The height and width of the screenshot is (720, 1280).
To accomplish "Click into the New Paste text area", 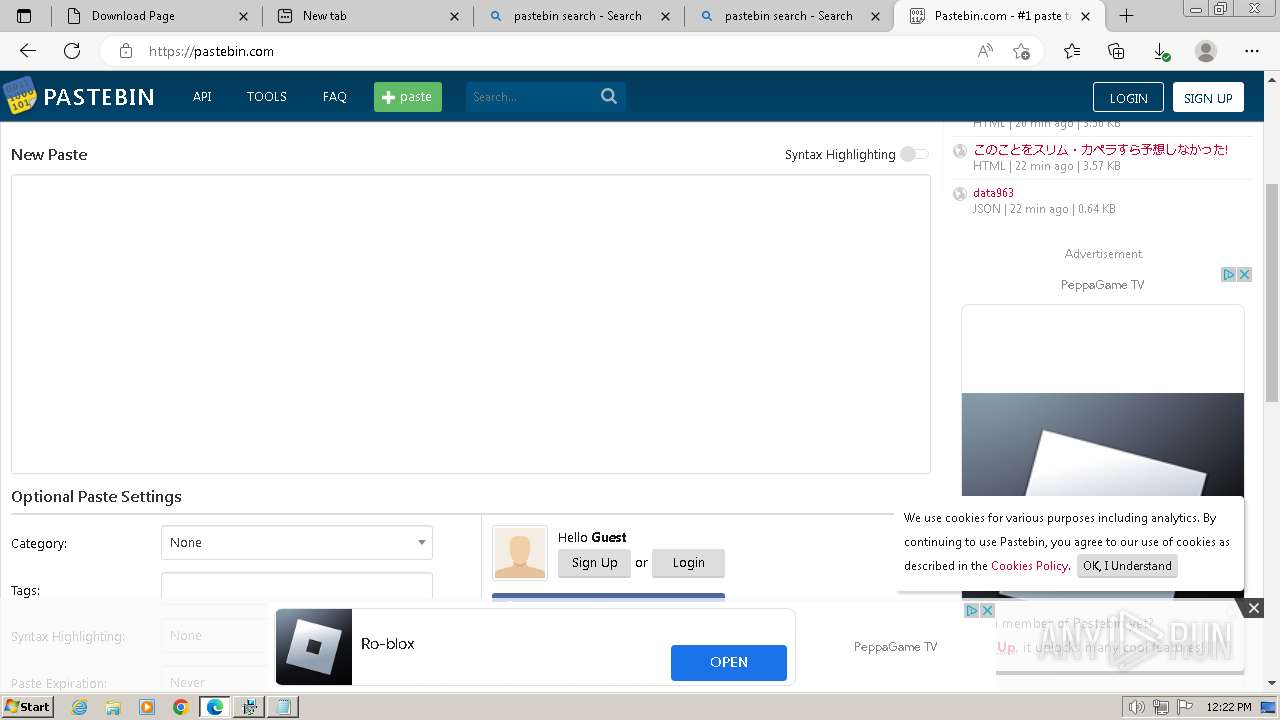I will pos(471,324).
